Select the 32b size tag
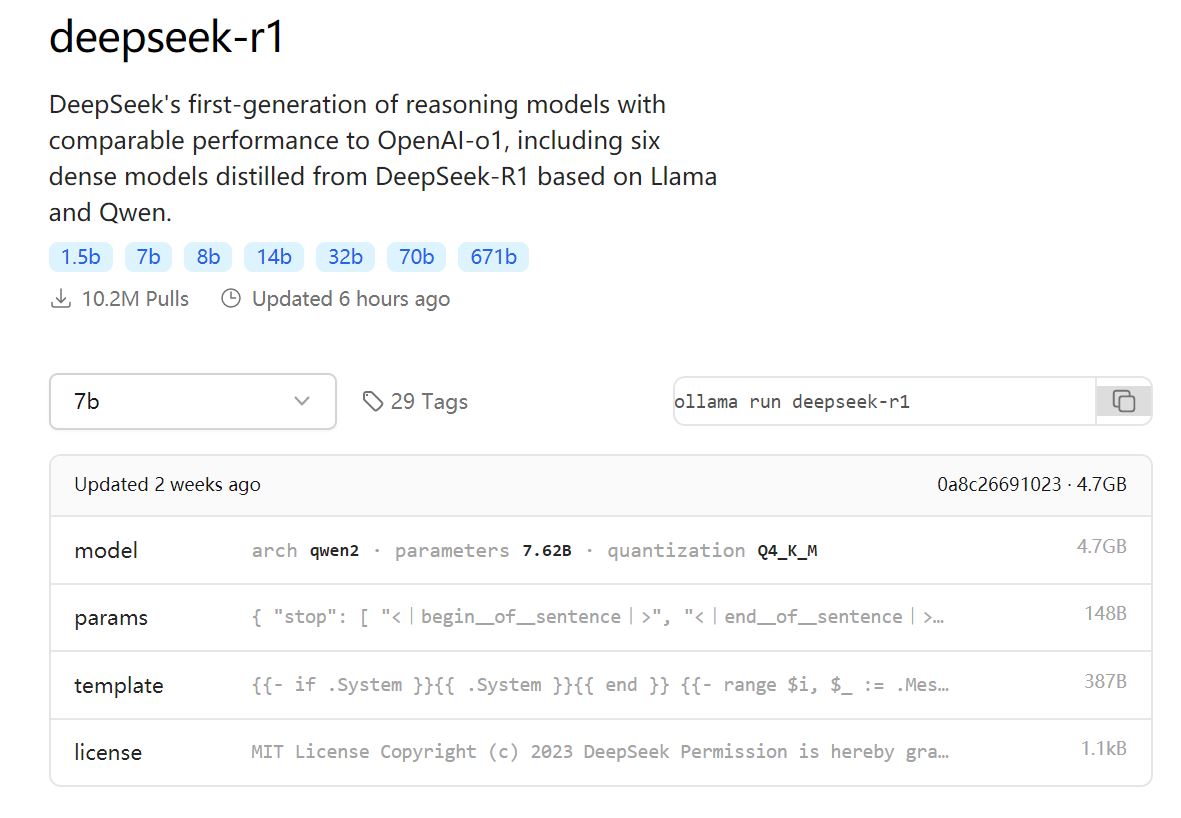The width and height of the screenshot is (1181, 818). click(x=345, y=257)
